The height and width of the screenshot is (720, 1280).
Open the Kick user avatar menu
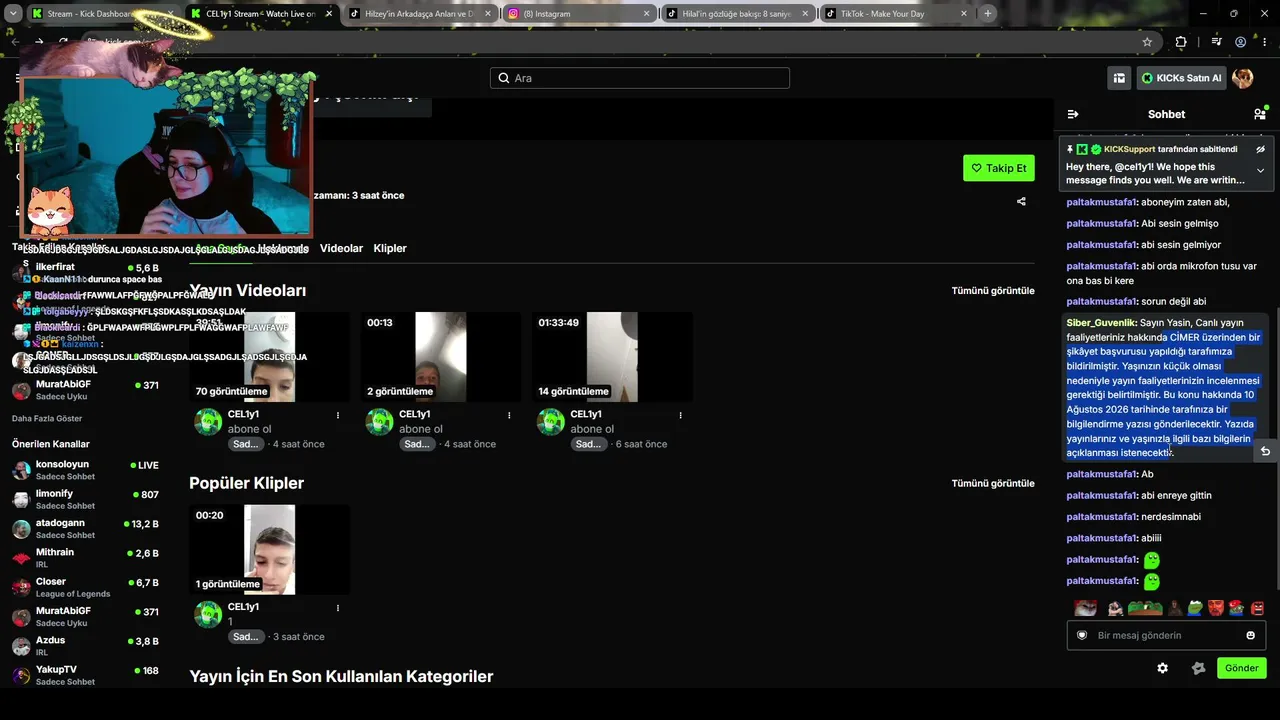[x=1243, y=78]
